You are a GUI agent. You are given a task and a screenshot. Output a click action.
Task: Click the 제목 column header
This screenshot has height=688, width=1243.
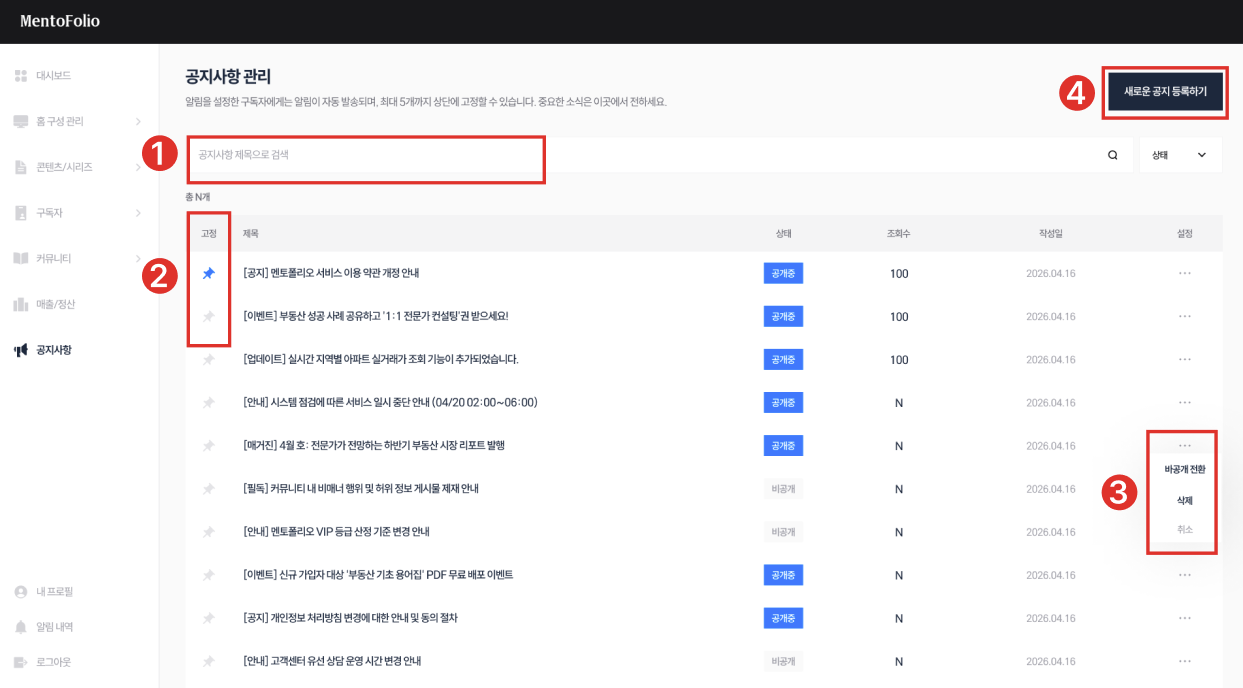click(x=251, y=233)
